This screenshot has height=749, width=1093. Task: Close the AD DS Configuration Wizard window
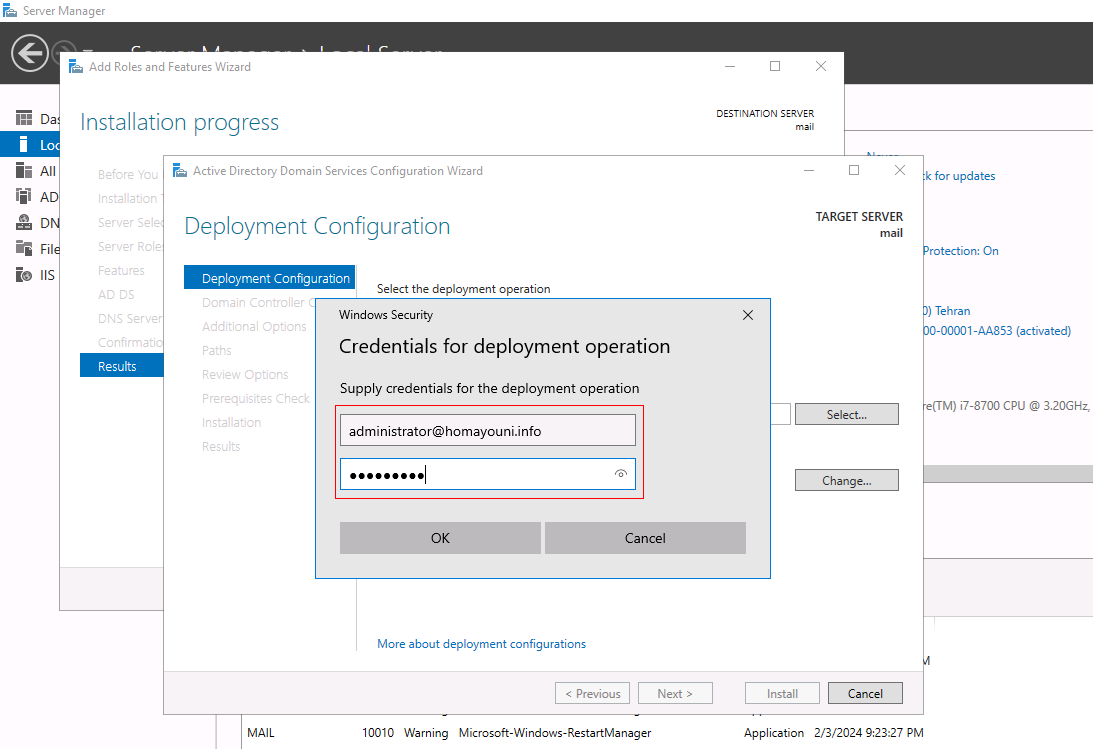pos(900,171)
